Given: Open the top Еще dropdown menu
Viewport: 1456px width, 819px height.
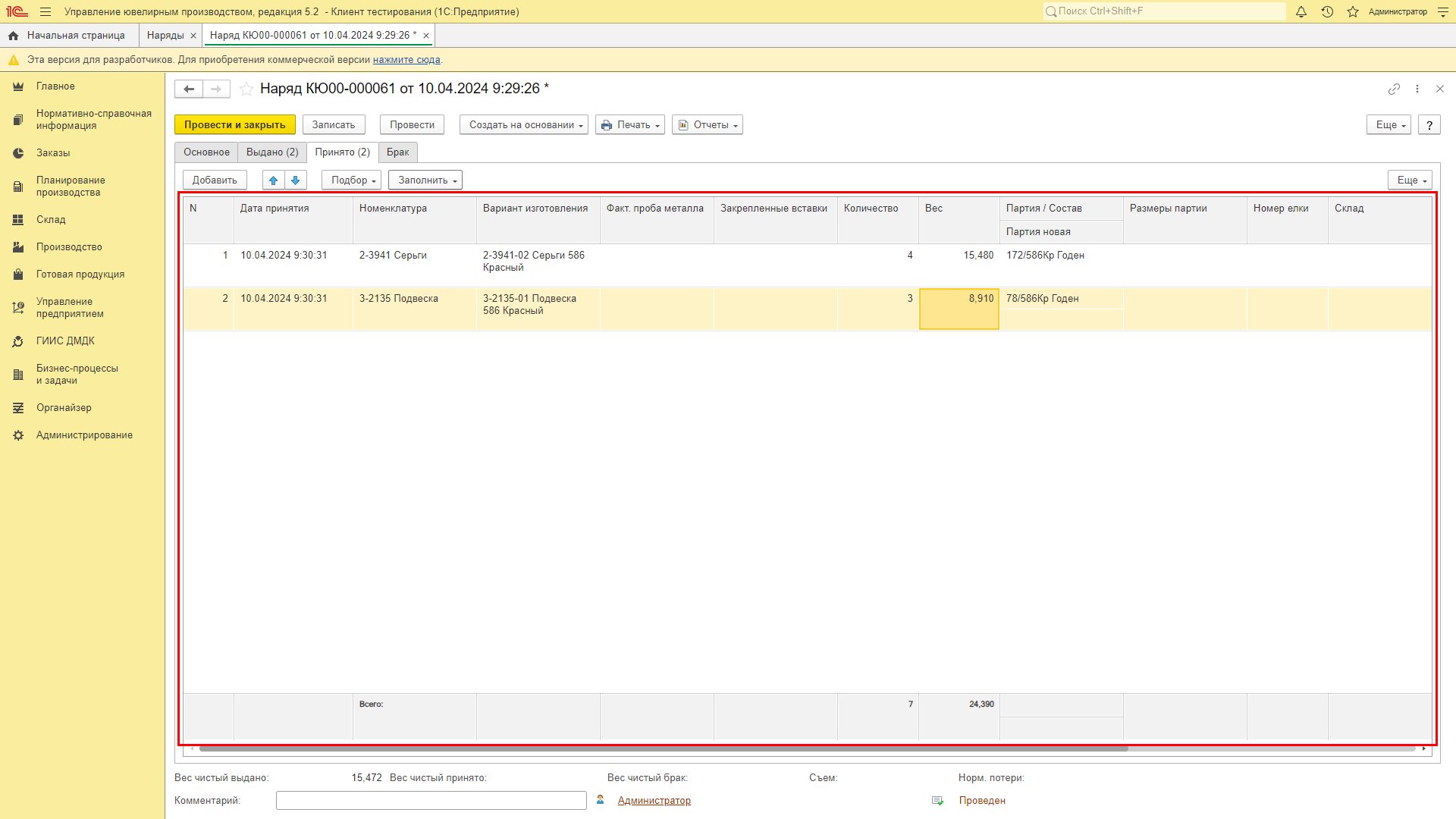Looking at the screenshot, I should tap(1389, 125).
